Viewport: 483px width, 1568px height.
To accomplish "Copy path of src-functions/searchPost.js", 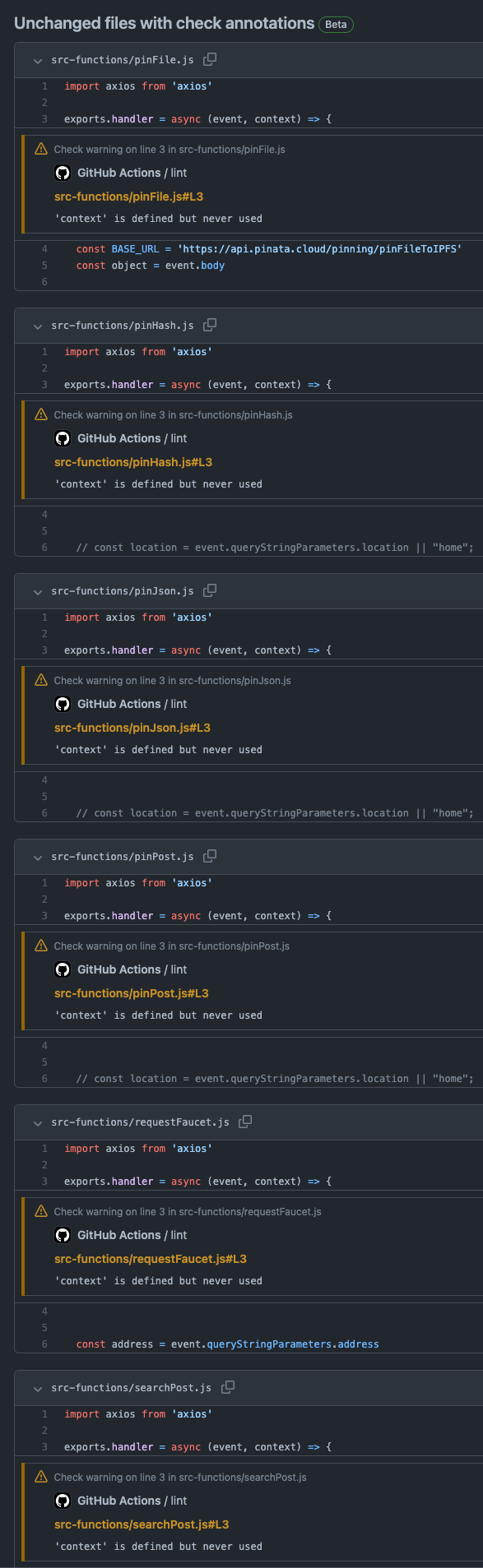I will (228, 1387).
